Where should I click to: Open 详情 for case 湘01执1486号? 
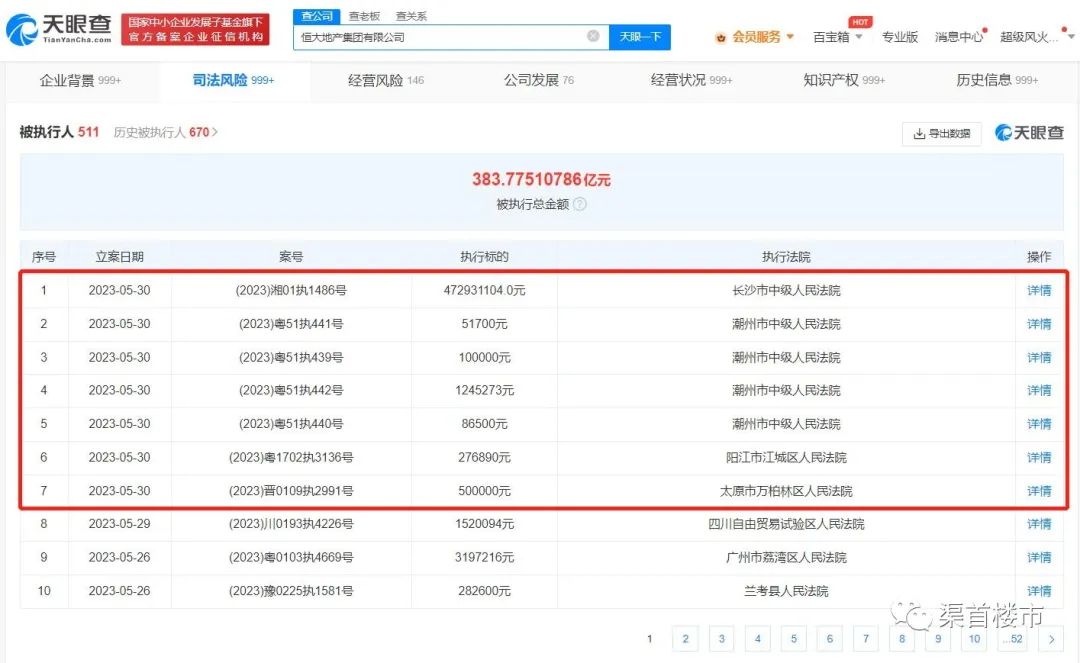pos(1039,291)
